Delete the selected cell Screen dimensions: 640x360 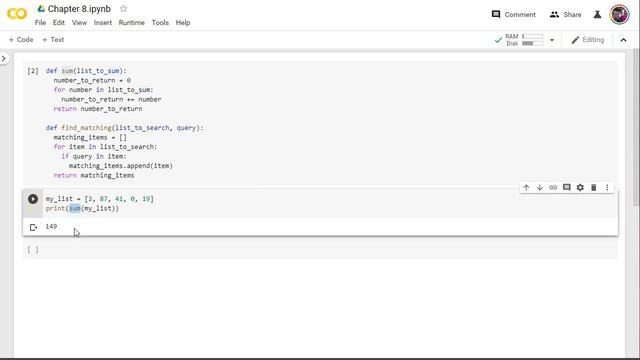593,187
